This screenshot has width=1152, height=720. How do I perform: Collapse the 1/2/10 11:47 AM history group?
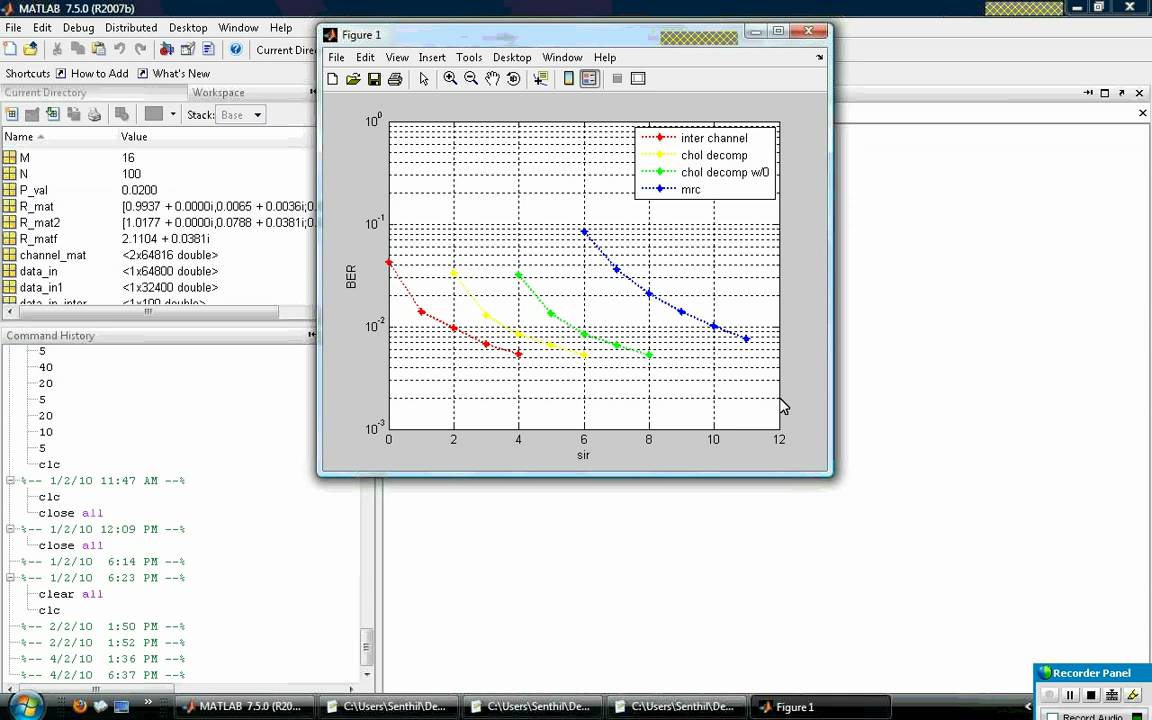point(10,480)
